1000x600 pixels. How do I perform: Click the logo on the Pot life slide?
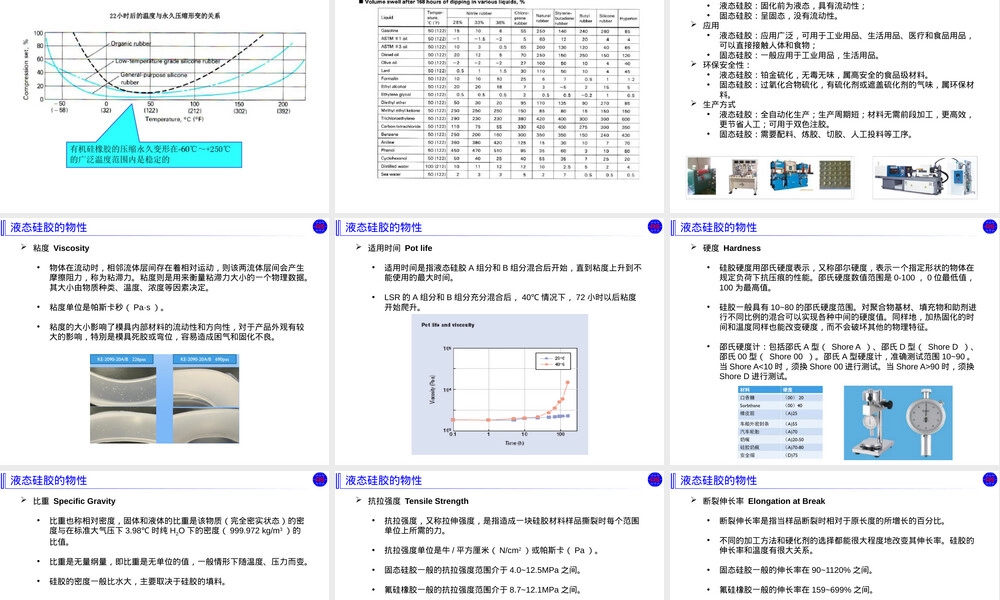pyautogui.click(x=654, y=226)
